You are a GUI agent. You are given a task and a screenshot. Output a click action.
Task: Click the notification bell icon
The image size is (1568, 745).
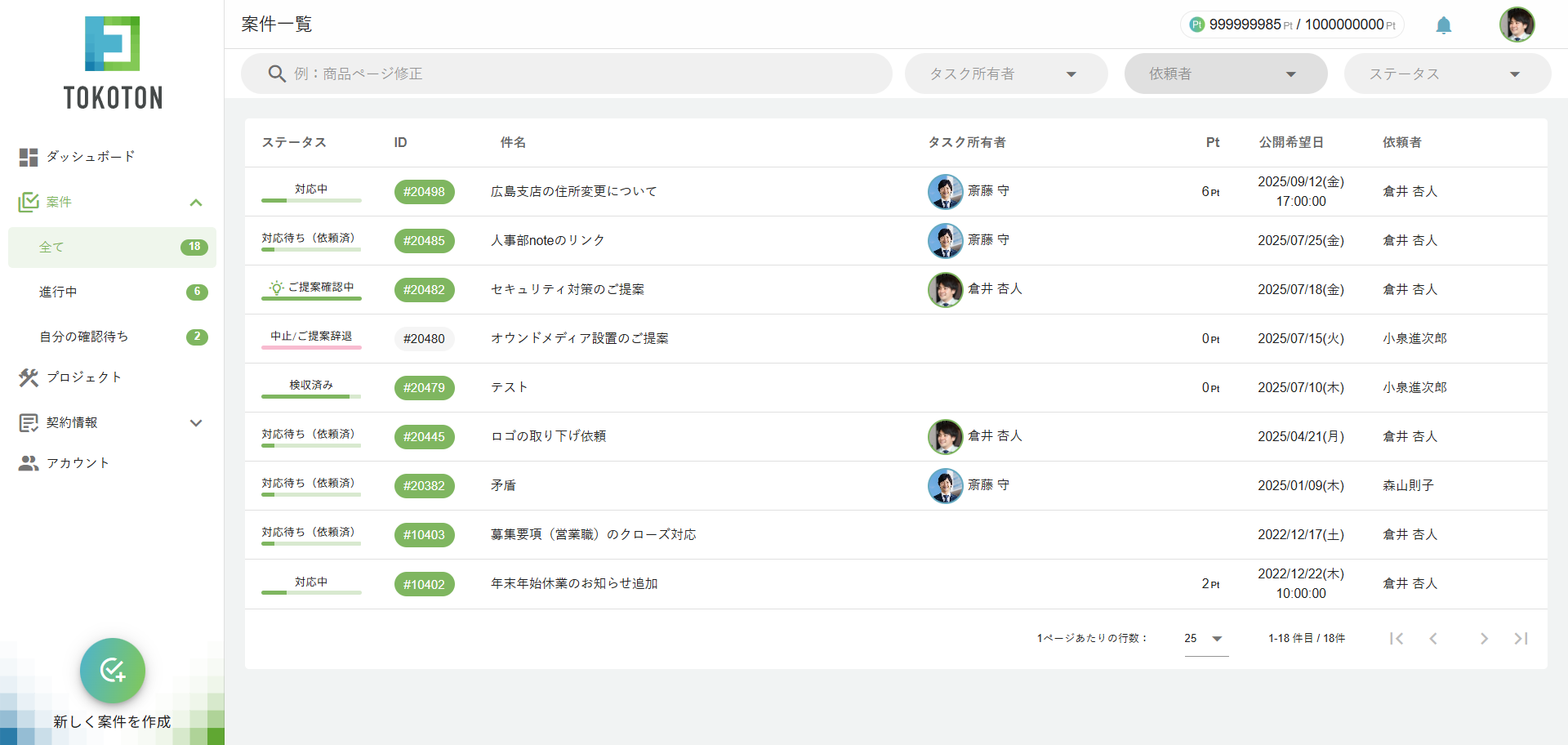pyautogui.click(x=1443, y=25)
